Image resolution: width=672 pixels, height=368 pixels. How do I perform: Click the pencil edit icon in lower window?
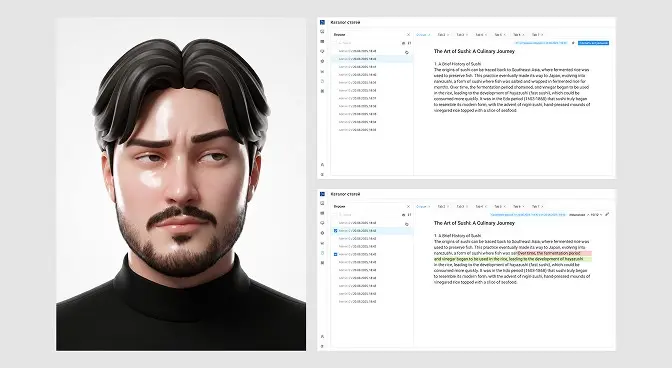pos(607,215)
